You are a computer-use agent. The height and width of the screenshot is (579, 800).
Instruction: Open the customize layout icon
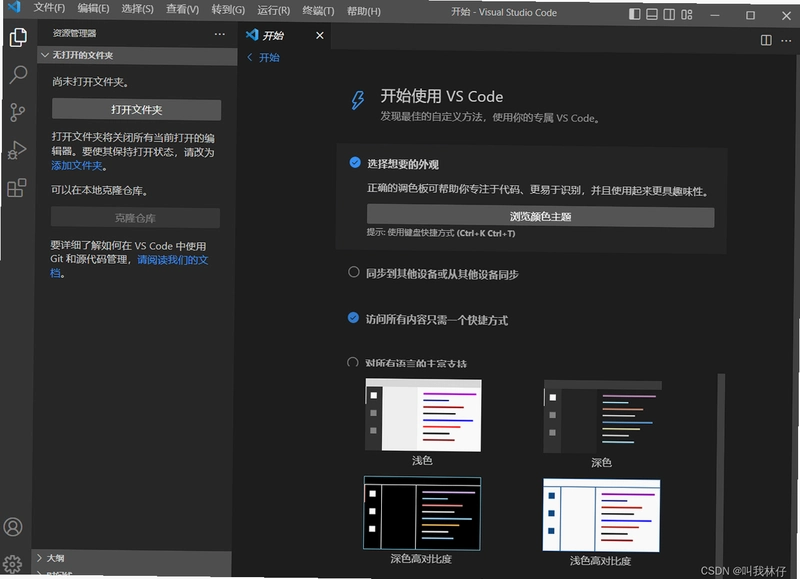687,14
